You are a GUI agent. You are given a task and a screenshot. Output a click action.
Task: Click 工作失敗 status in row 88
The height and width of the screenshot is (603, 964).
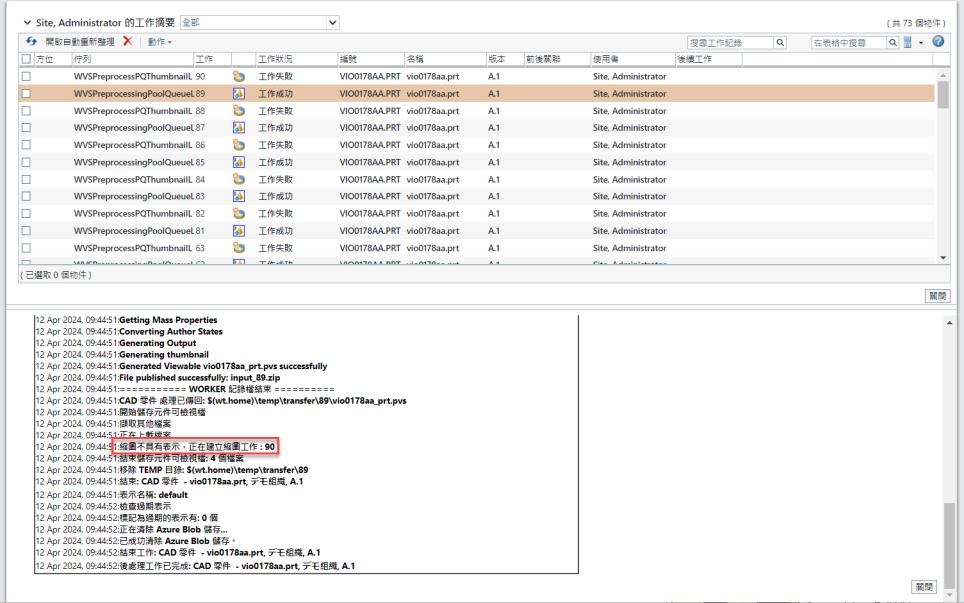pos(275,111)
